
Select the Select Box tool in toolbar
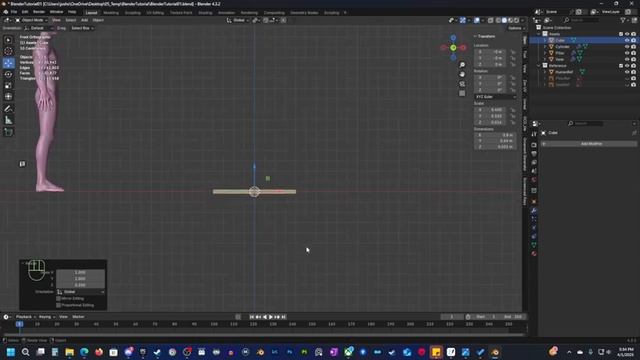click(8, 40)
